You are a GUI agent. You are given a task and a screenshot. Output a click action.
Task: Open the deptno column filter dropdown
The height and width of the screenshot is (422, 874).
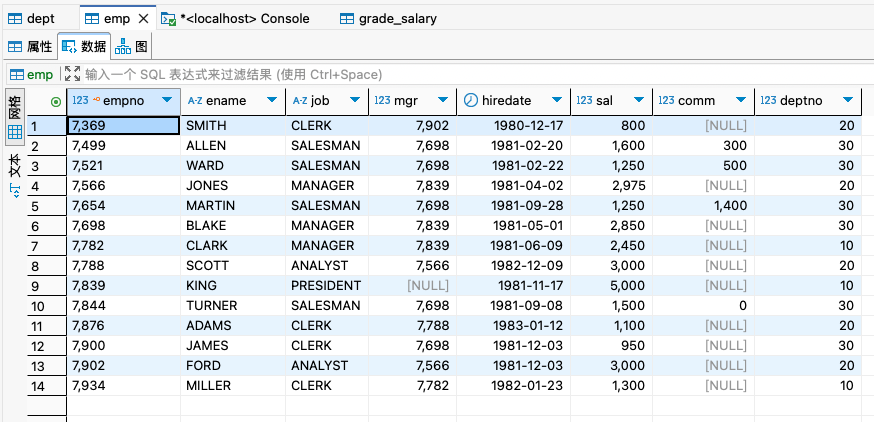point(848,100)
